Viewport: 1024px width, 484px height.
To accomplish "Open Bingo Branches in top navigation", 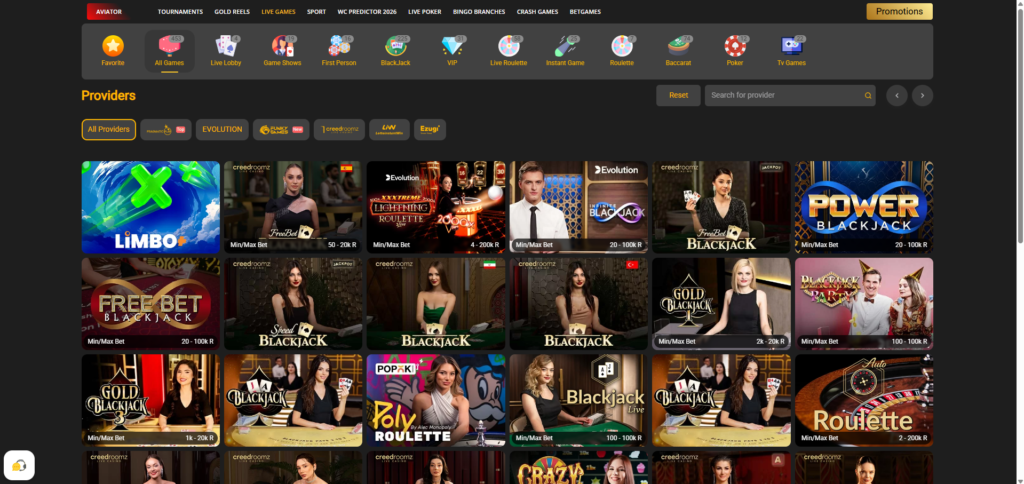I will click(479, 12).
